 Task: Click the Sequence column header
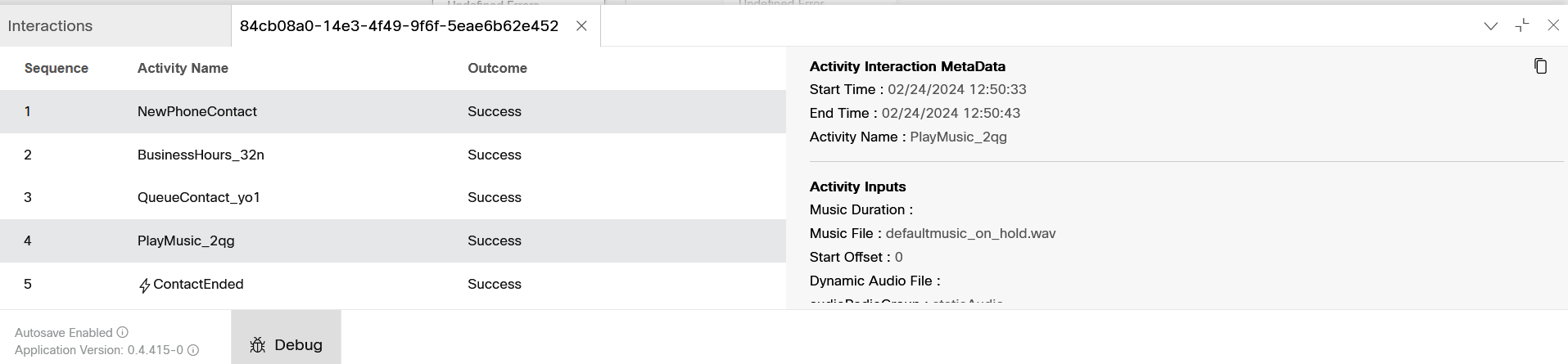56,68
